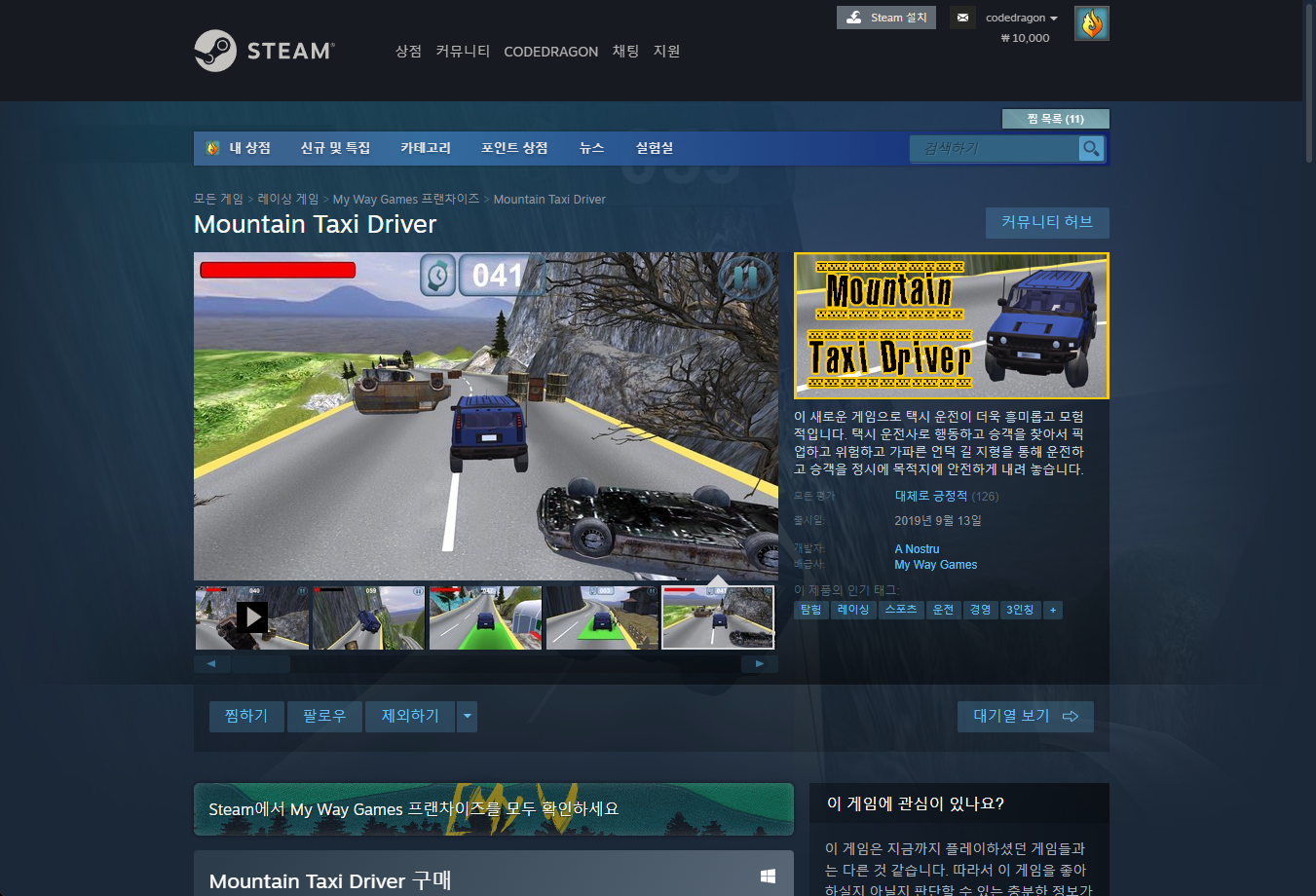Open 상점 in top navigation

408,51
